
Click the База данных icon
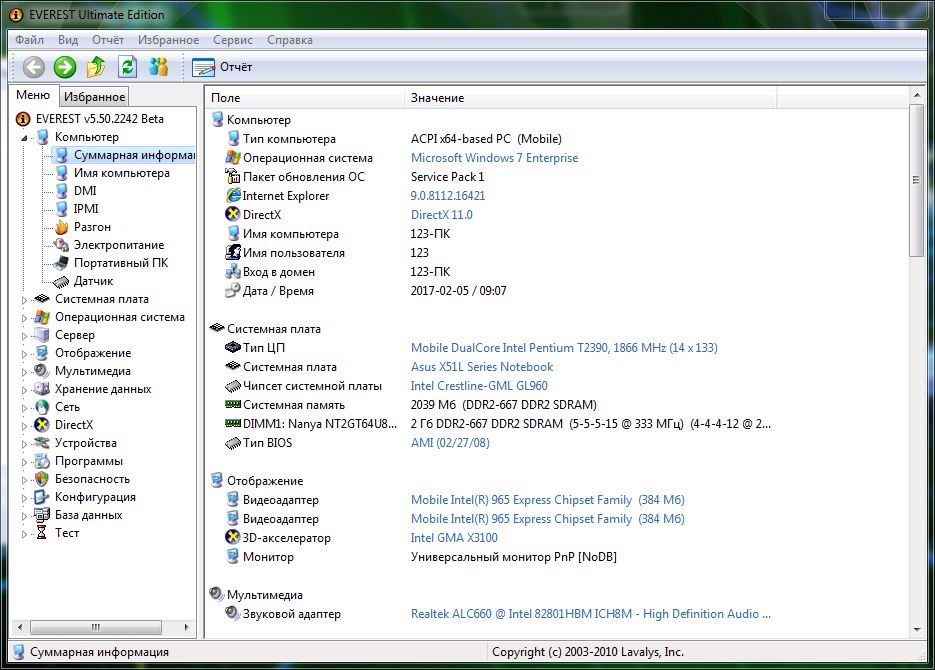42,514
